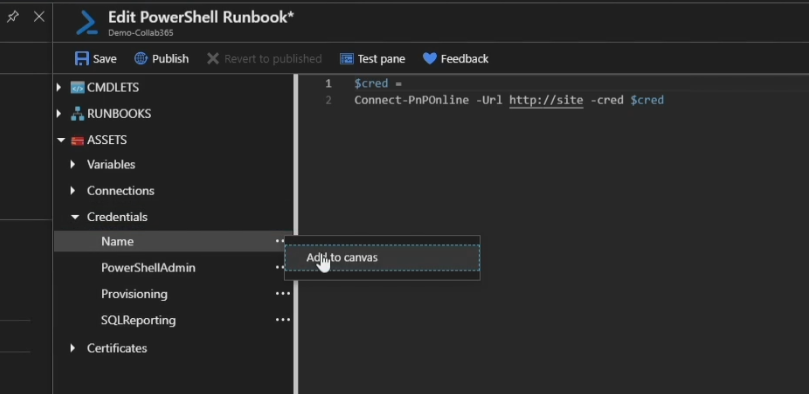Expand the Certificates node arrow
Image resolution: width=809 pixels, height=394 pixels.
pos(73,348)
